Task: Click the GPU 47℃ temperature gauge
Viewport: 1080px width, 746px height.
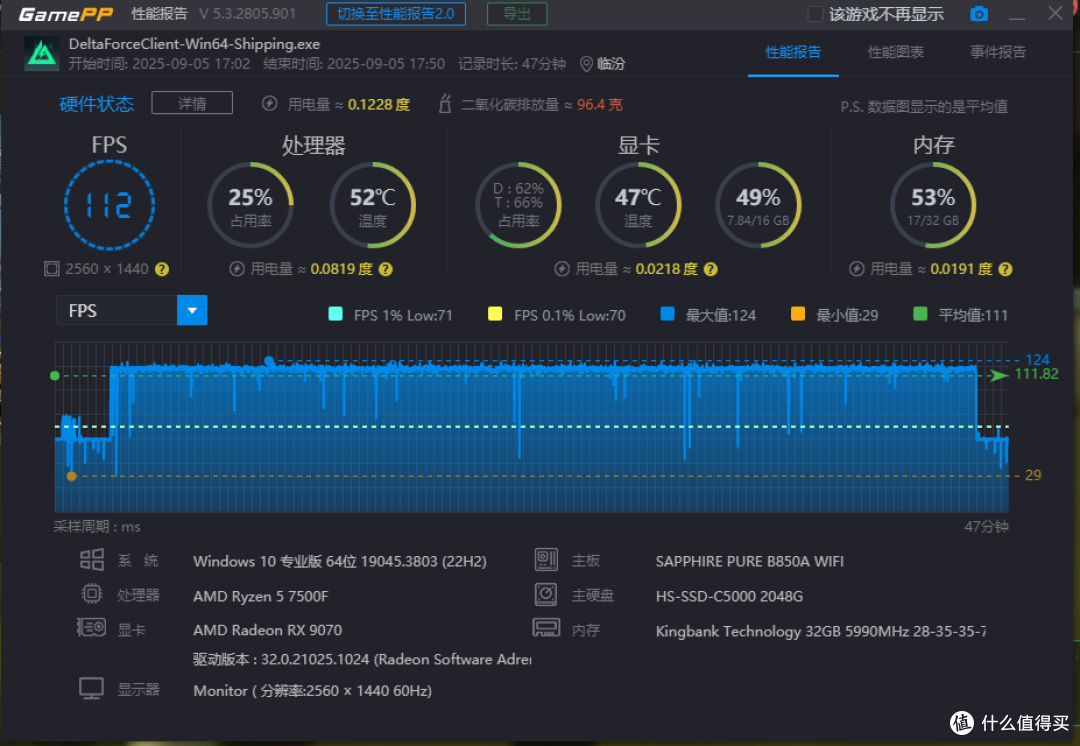Action: point(638,205)
